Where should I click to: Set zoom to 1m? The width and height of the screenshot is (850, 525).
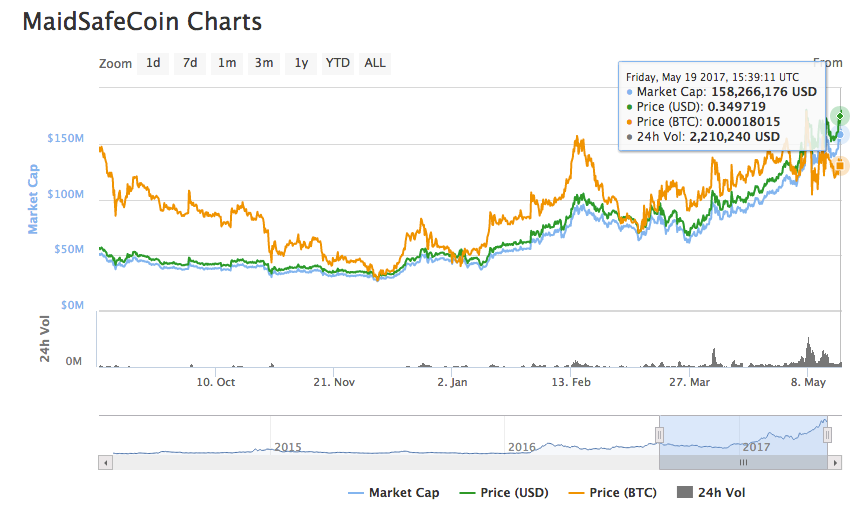[227, 63]
